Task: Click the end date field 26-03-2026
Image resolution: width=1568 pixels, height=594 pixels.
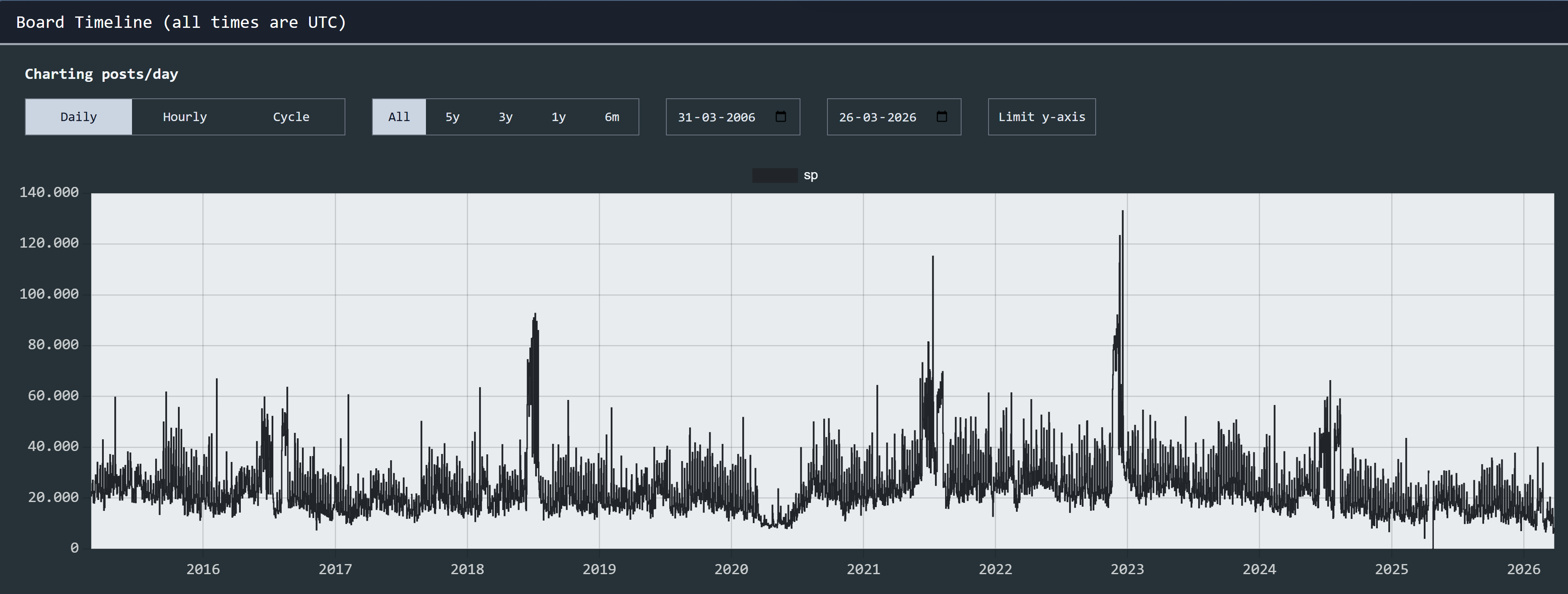Action: [x=877, y=117]
